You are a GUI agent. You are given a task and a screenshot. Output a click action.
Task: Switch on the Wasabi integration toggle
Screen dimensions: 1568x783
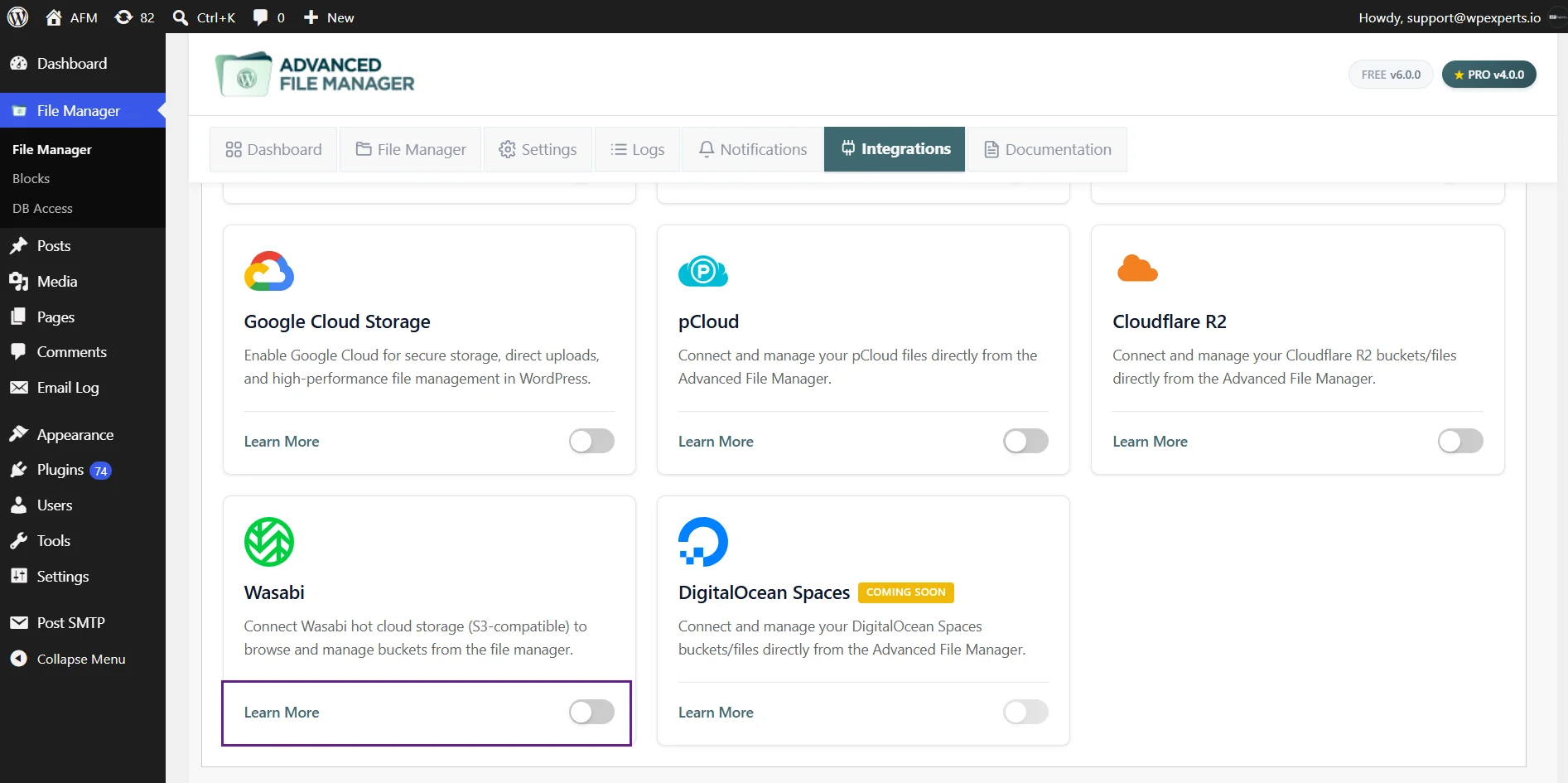pyautogui.click(x=591, y=712)
